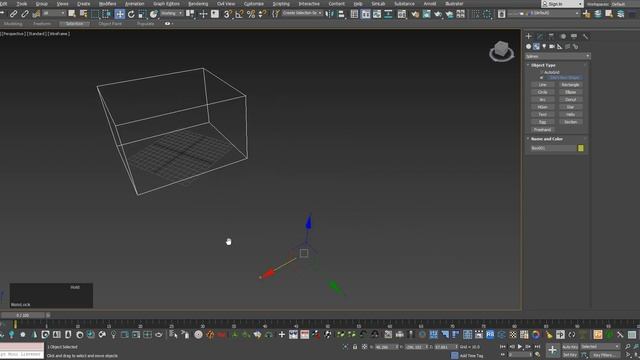Select the Rectangular Selection Region tool

tap(95, 14)
